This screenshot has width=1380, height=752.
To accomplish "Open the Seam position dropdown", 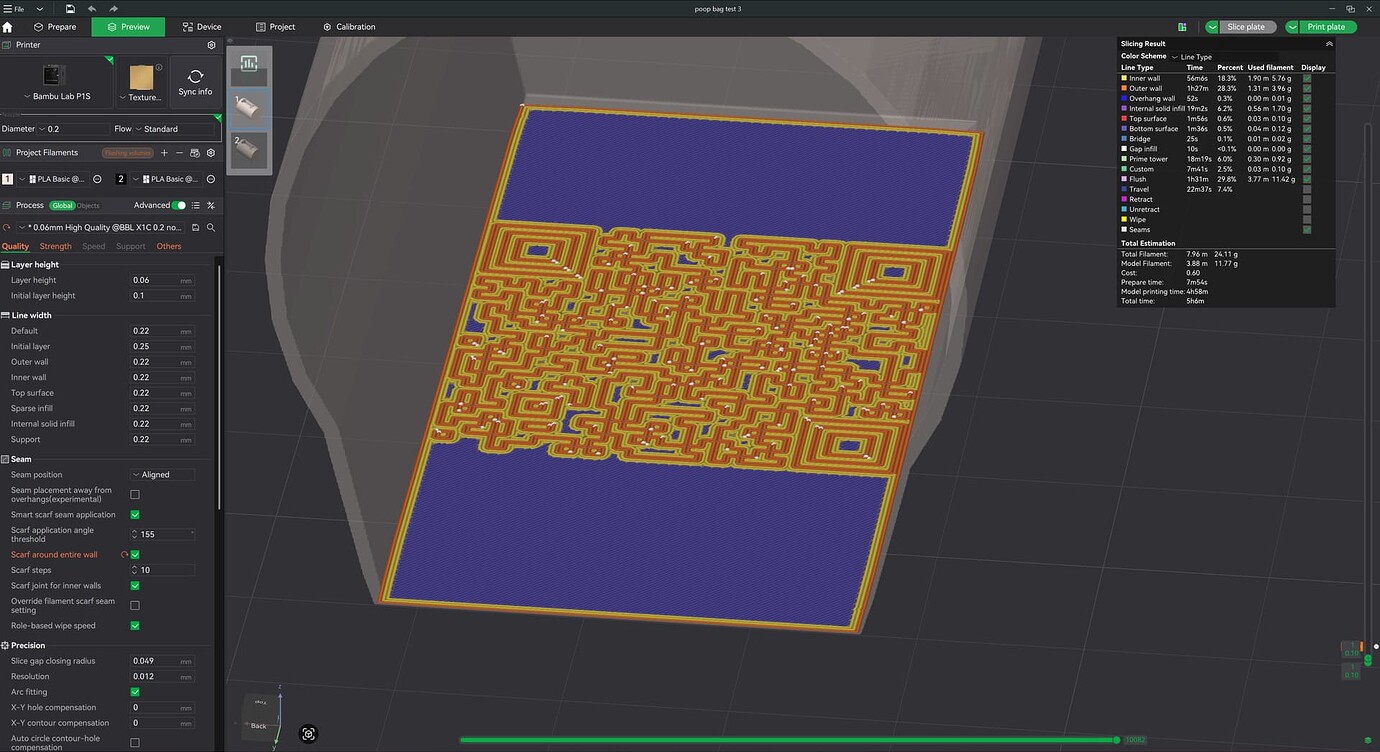I will [x=162, y=475].
